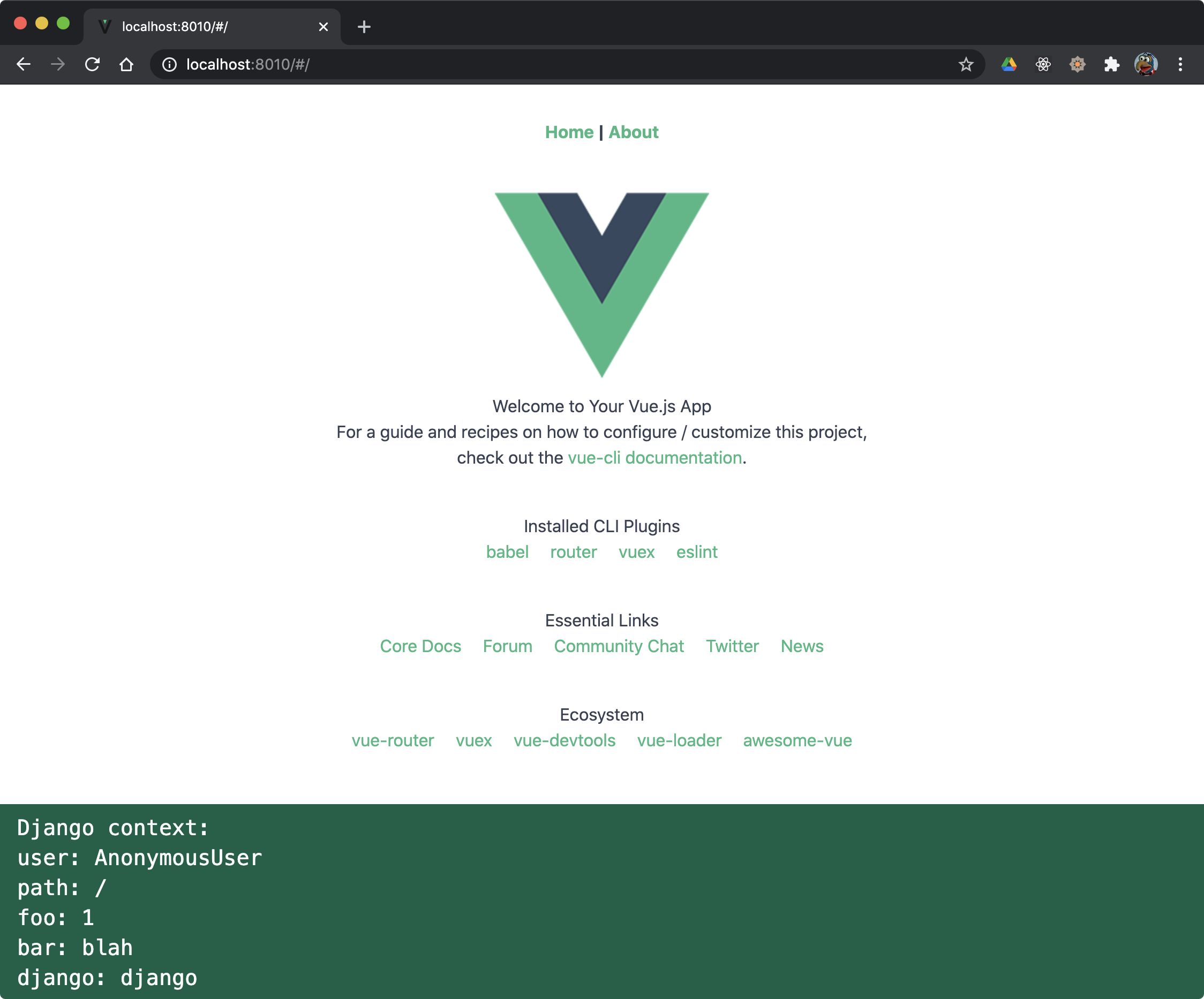Click the vuex CLI plugin link
1204x999 pixels.
coord(638,551)
